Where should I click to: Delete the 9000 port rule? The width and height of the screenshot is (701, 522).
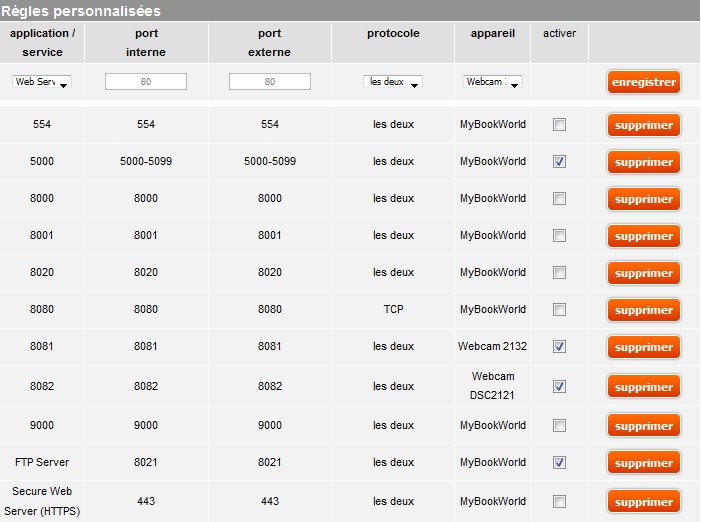[x=643, y=426]
